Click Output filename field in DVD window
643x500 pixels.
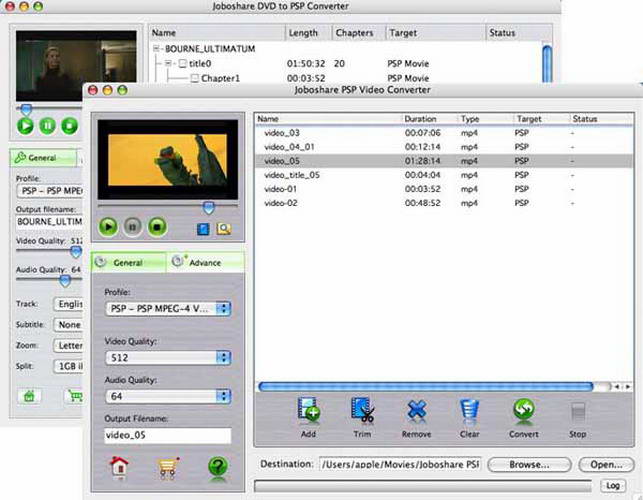click(x=49, y=222)
